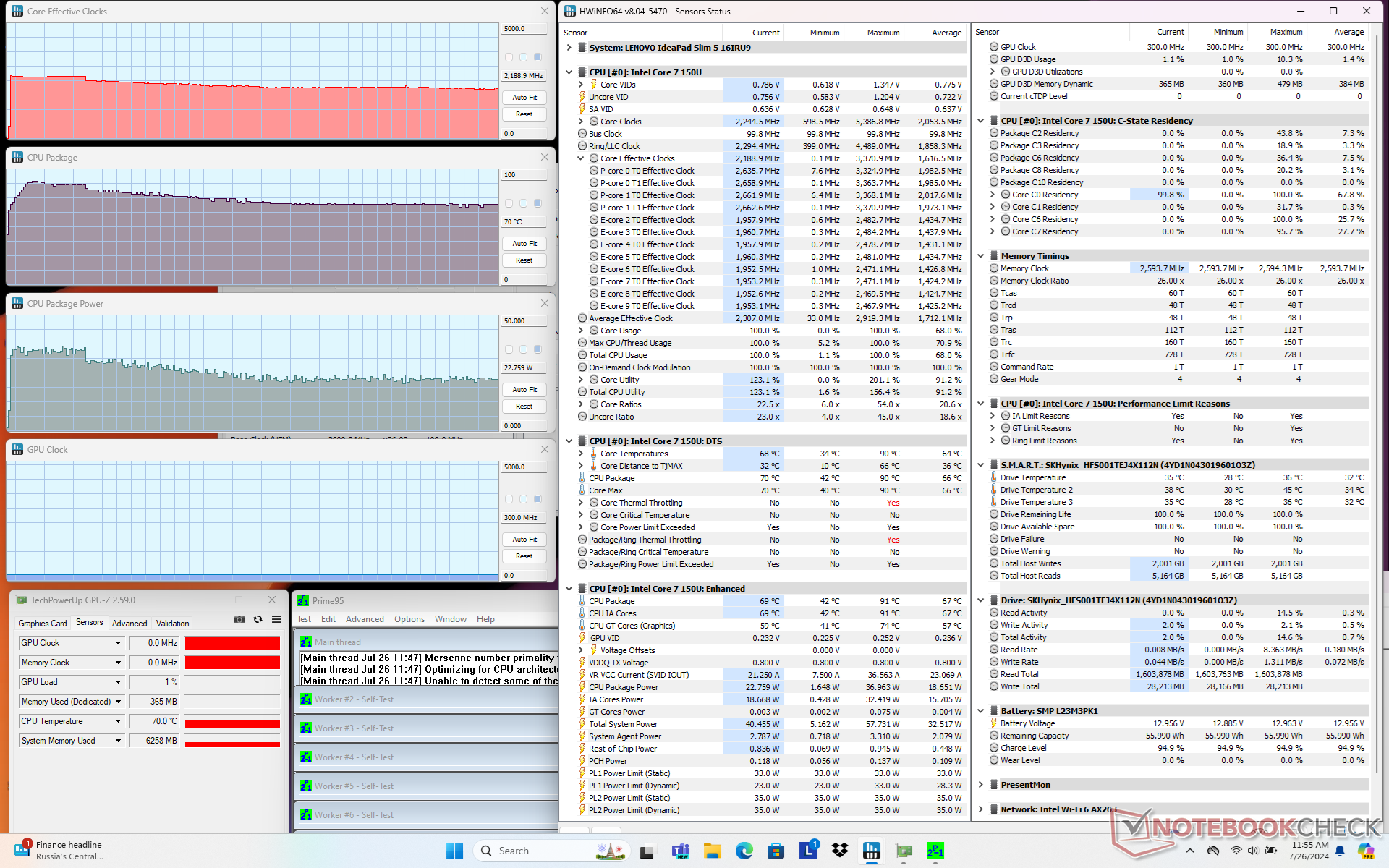Viewport: 1389px width, 868px height.
Task: Open the Microsoft Store taskbar icon
Action: point(776,851)
